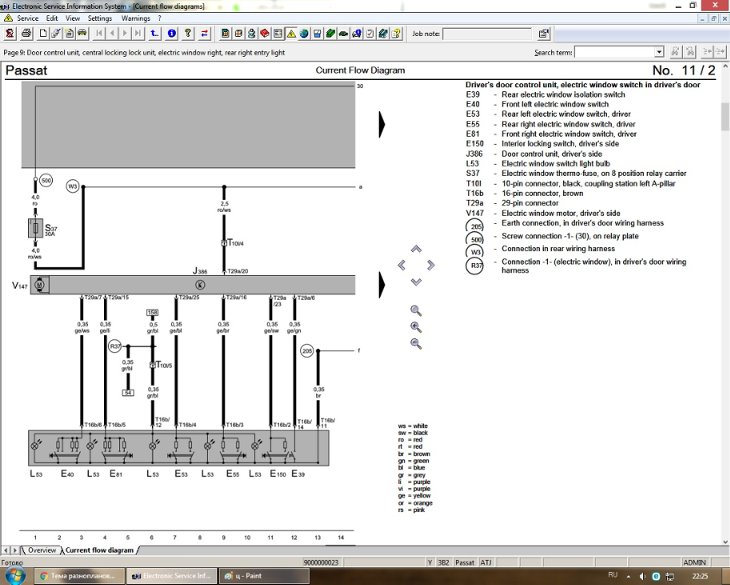The height and width of the screenshot is (585, 730).
Task: Open the ? help menu
Action: [x=159, y=18]
